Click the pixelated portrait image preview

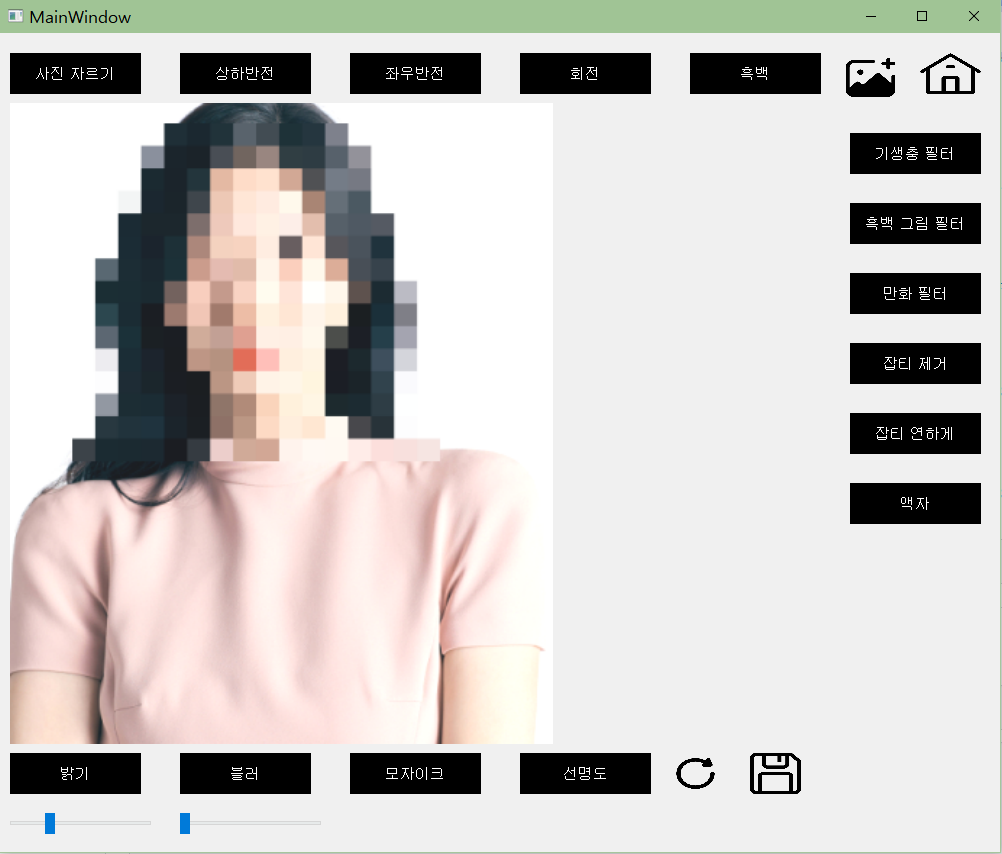[280, 420]
